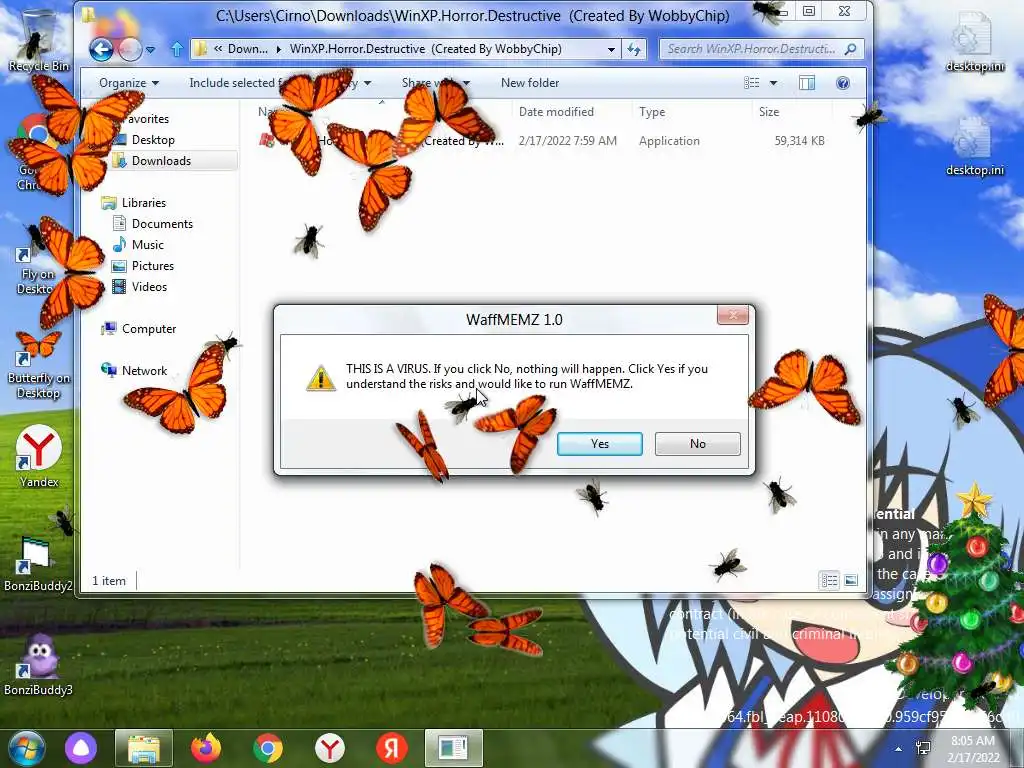The width and height of the screenshot is (1024, 768).
Task: Open the last running app taskbar button
Action: 454,748
